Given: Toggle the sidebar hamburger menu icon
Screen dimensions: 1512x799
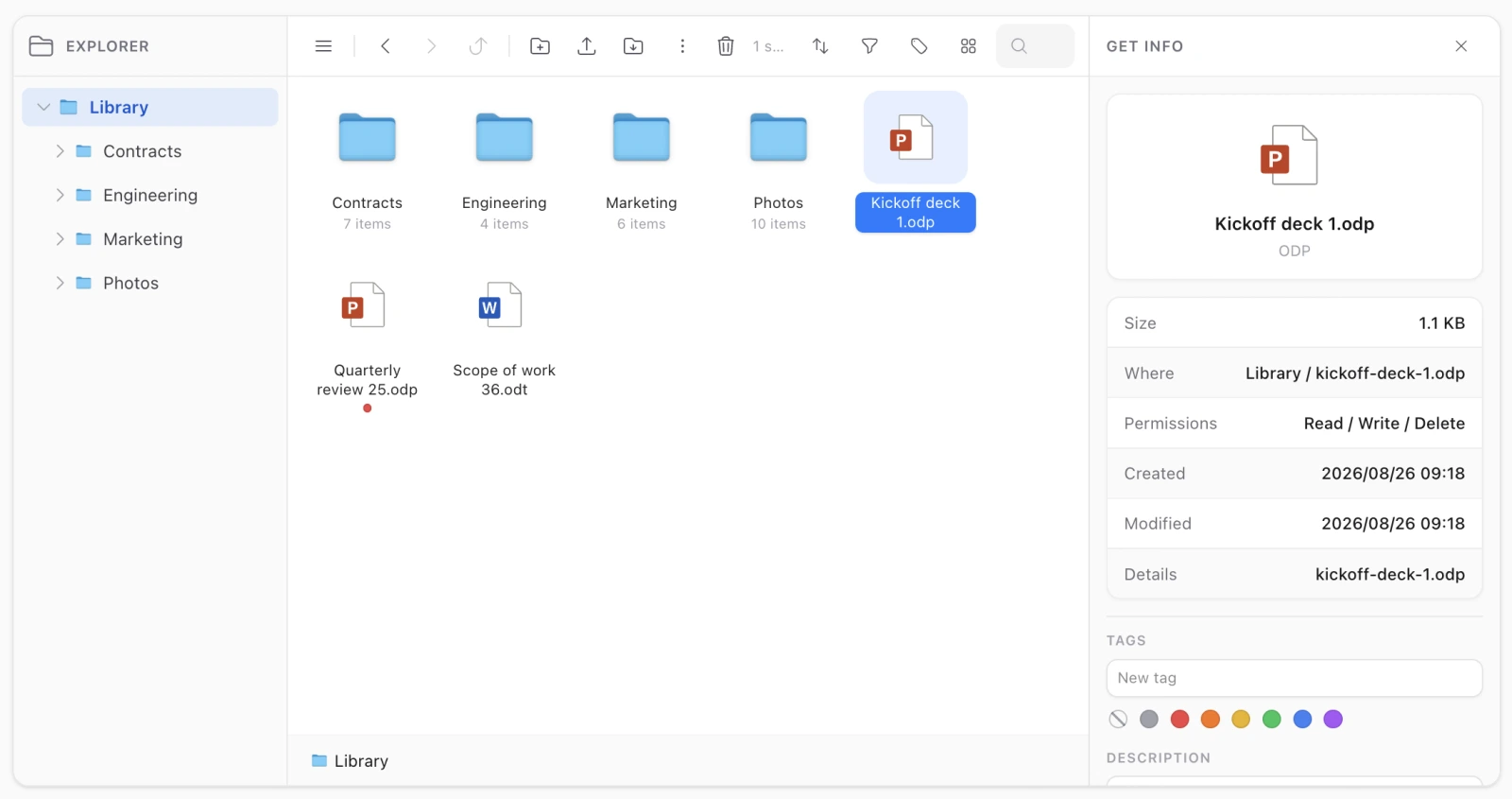Looking at the screenshot, I should pyautogui.click(x=323, y=46).
